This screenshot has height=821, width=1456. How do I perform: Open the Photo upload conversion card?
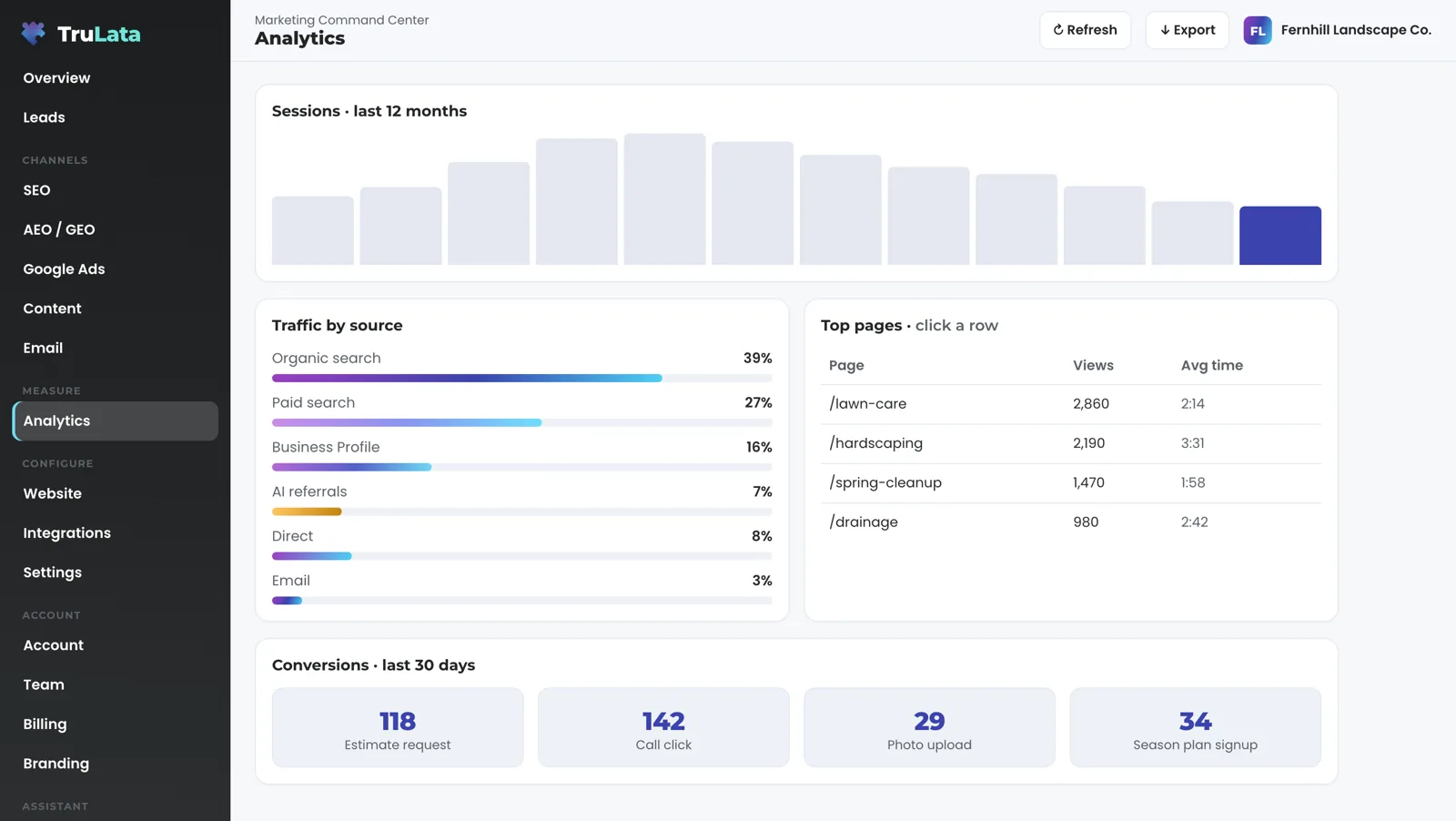tap(929, 727)
